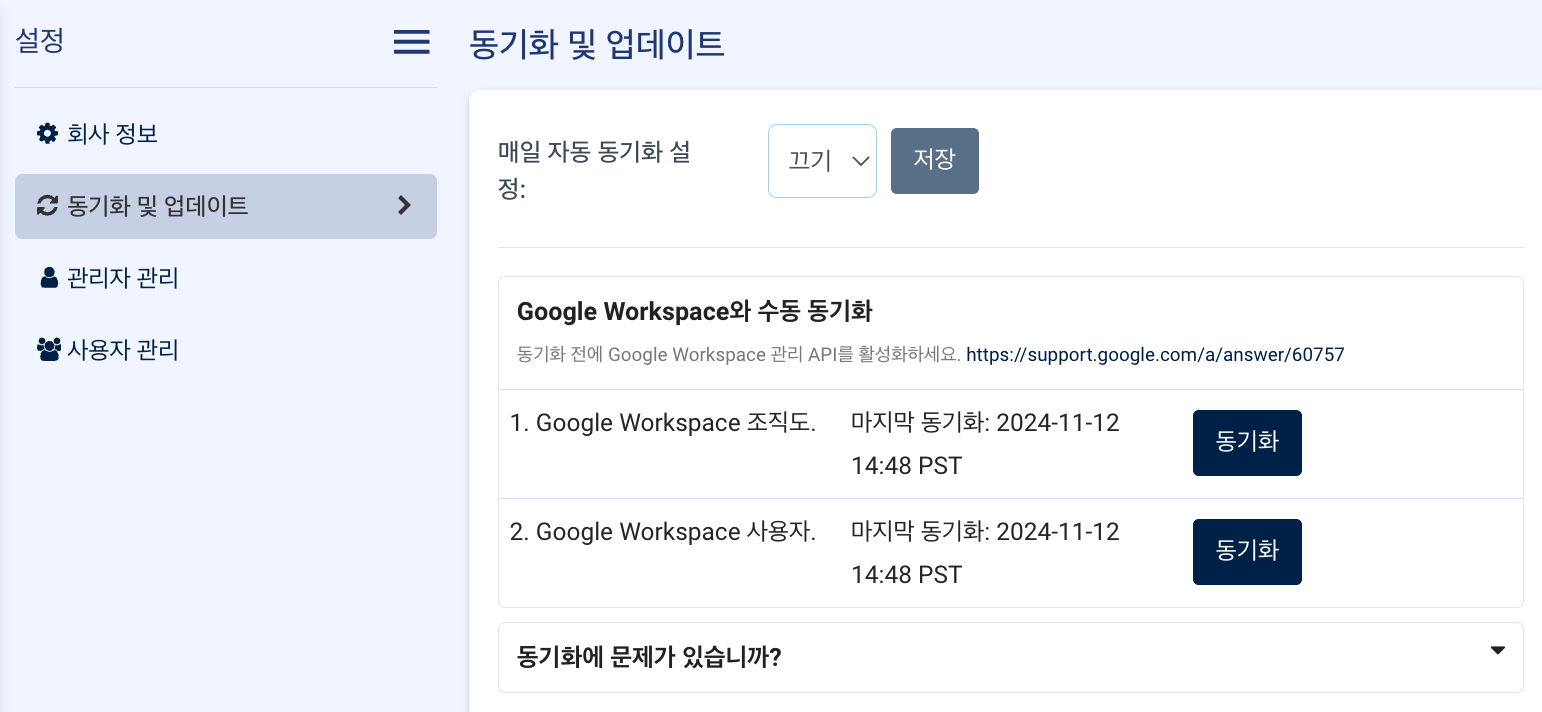The image size is (1542, 712).
Task: Click the 마지막 동기화 timestamp in 조직도 row
Action: 985,444
